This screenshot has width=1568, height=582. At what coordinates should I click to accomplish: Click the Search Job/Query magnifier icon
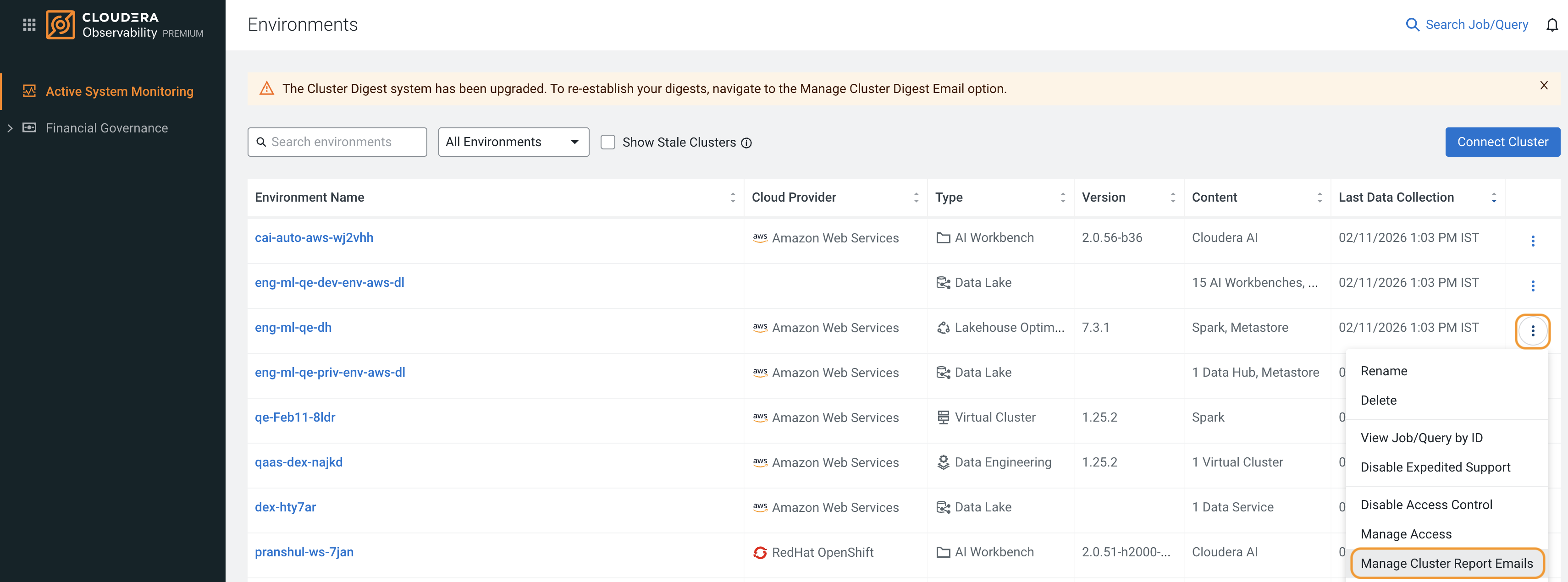(x=1412, y=25)
